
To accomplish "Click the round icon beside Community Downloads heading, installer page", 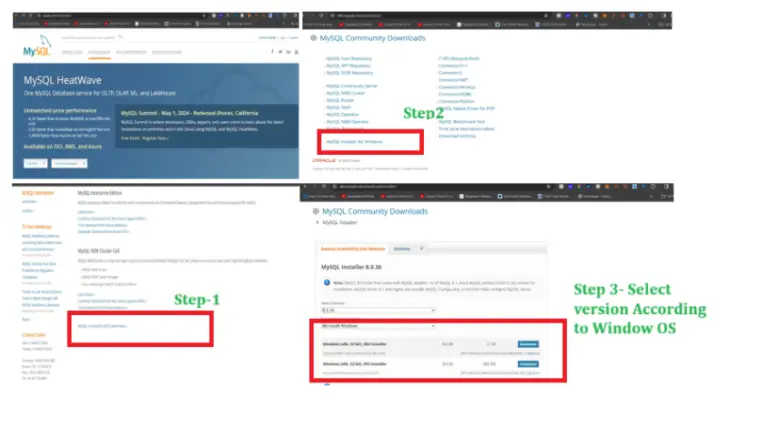I will (x=315, y=211).
